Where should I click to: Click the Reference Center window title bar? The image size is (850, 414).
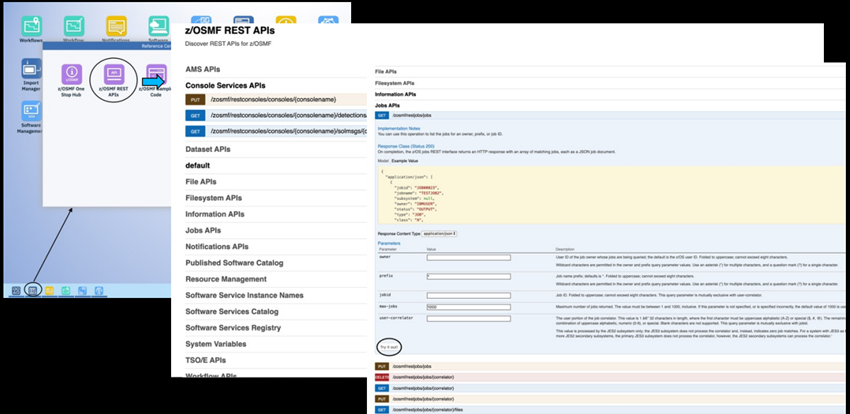(x=107, y=46)
